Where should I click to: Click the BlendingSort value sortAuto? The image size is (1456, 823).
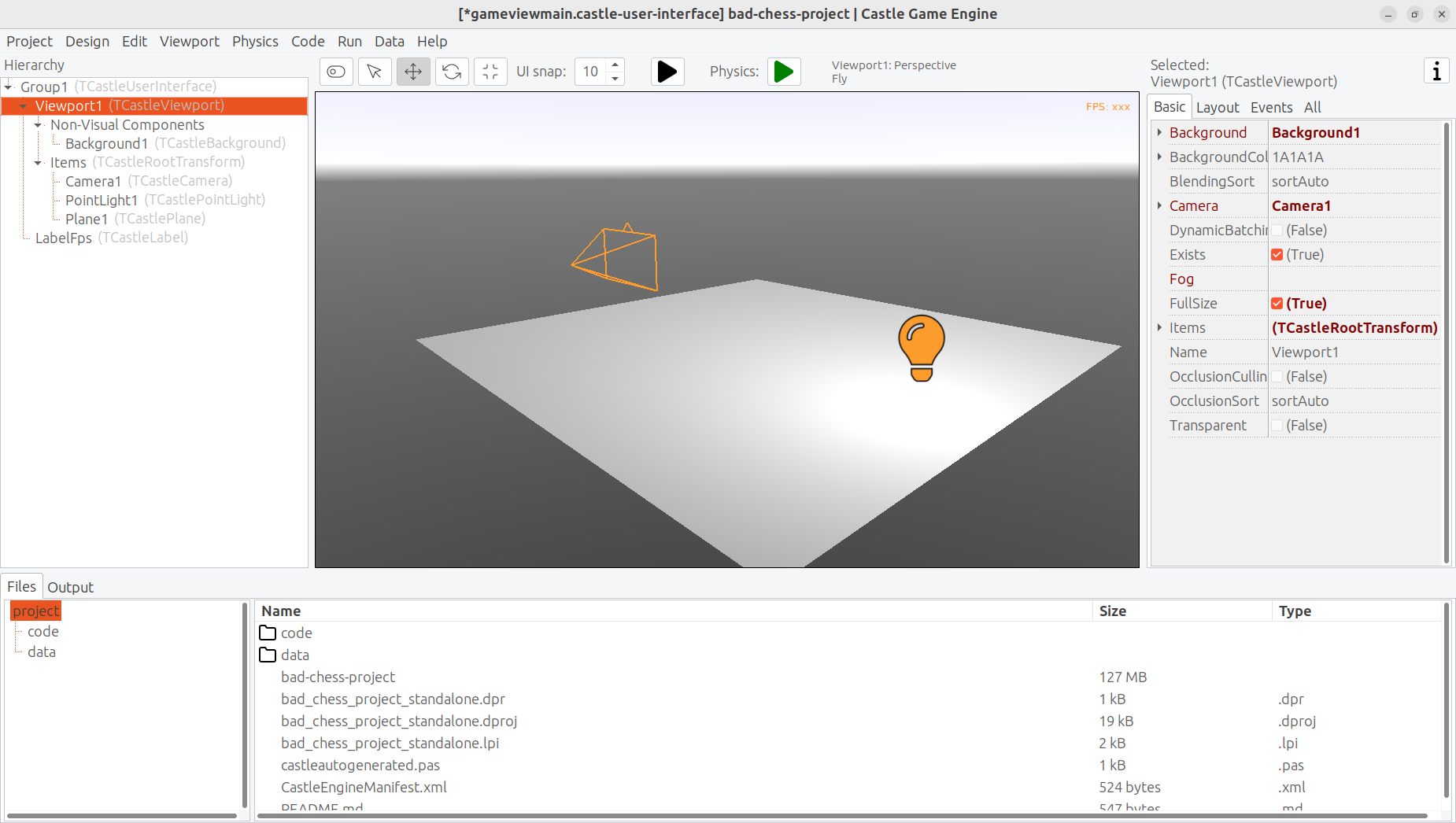(x=1354, y=182)
